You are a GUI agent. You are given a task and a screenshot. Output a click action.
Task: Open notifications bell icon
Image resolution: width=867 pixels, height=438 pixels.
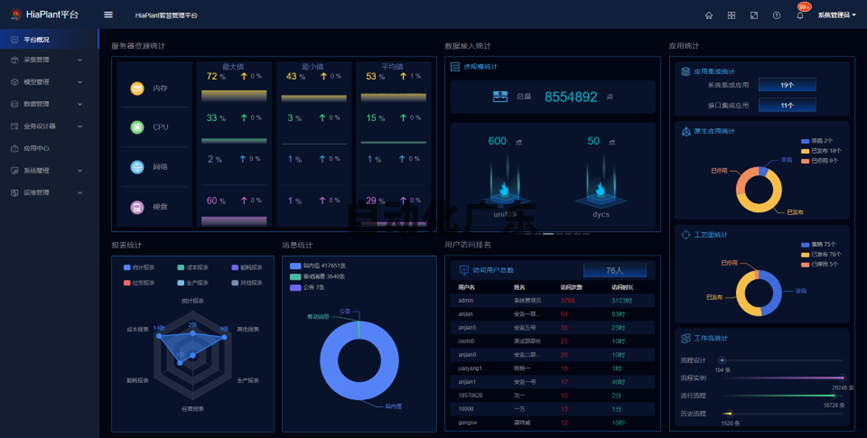(800, 16)
